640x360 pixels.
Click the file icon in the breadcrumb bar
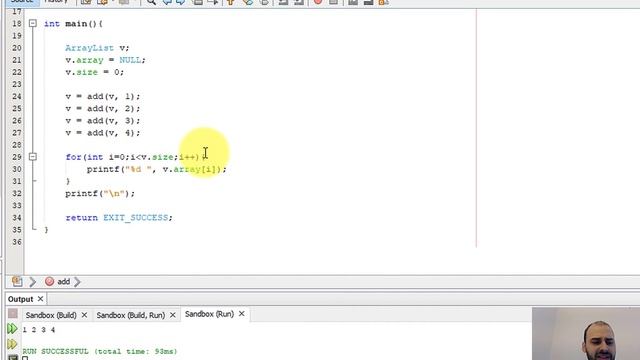pos(17,281)
